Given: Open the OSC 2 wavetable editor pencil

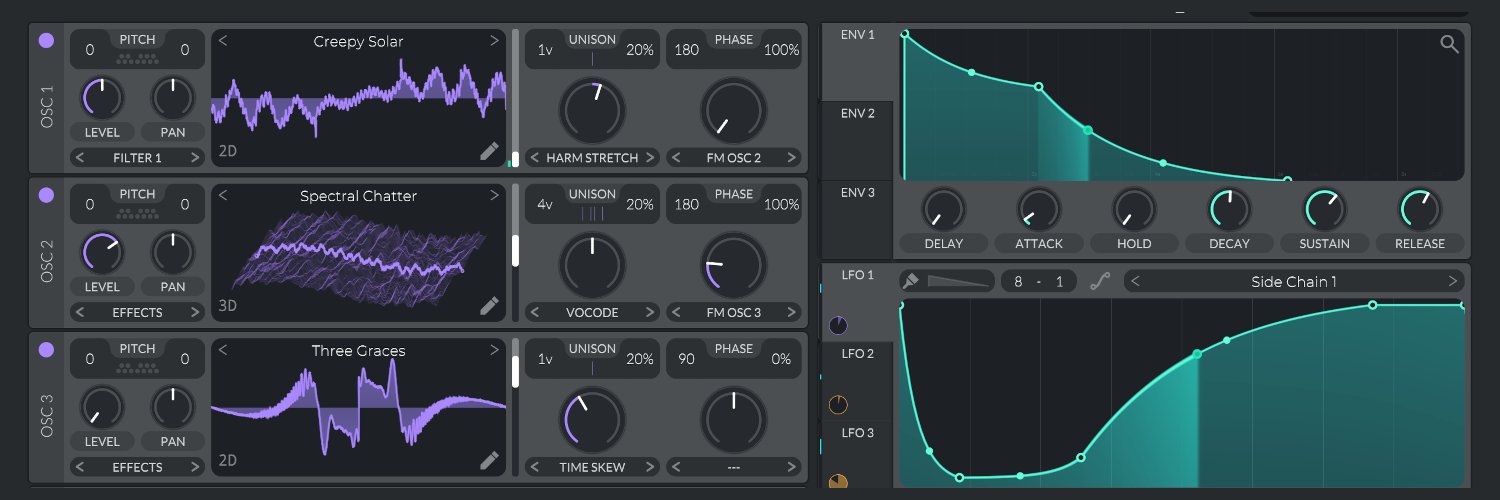Looking at the screenshot, I should (x=488, y=306).
